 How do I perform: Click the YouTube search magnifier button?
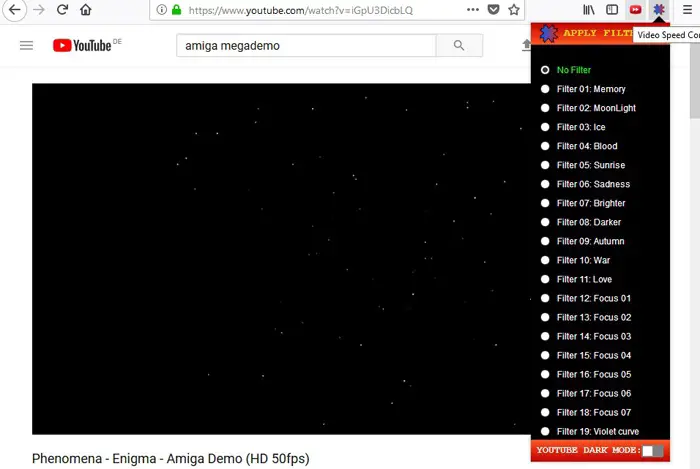(x=459, y=46)
